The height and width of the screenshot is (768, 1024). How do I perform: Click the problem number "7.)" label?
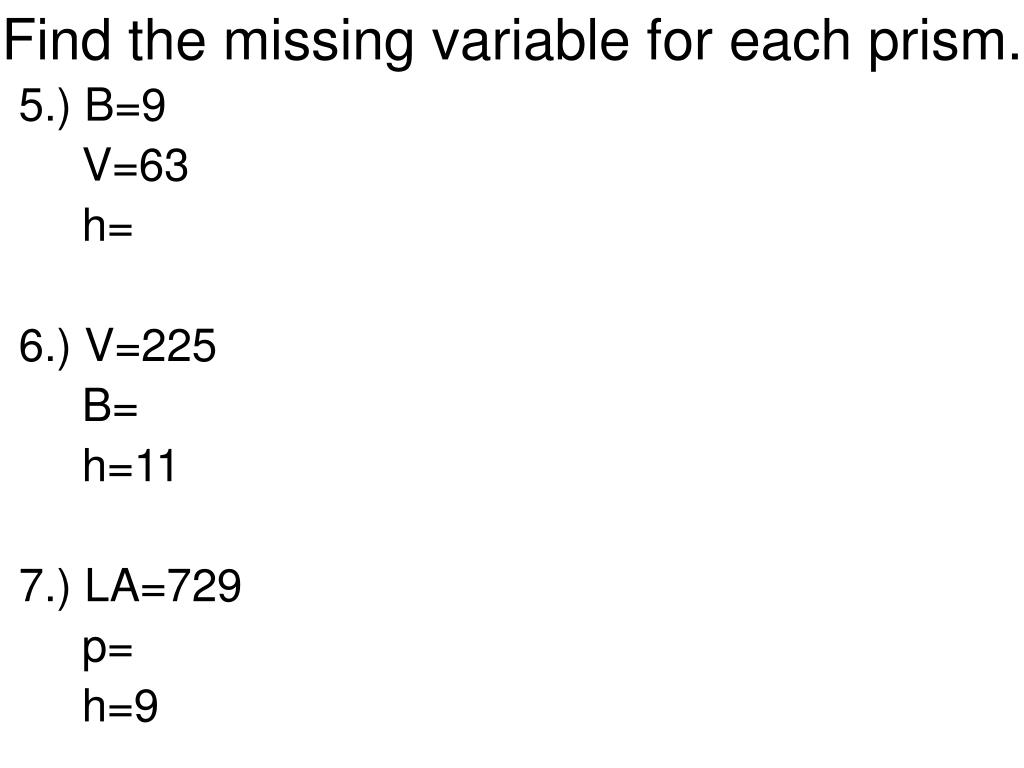click(x=45, y=587)
